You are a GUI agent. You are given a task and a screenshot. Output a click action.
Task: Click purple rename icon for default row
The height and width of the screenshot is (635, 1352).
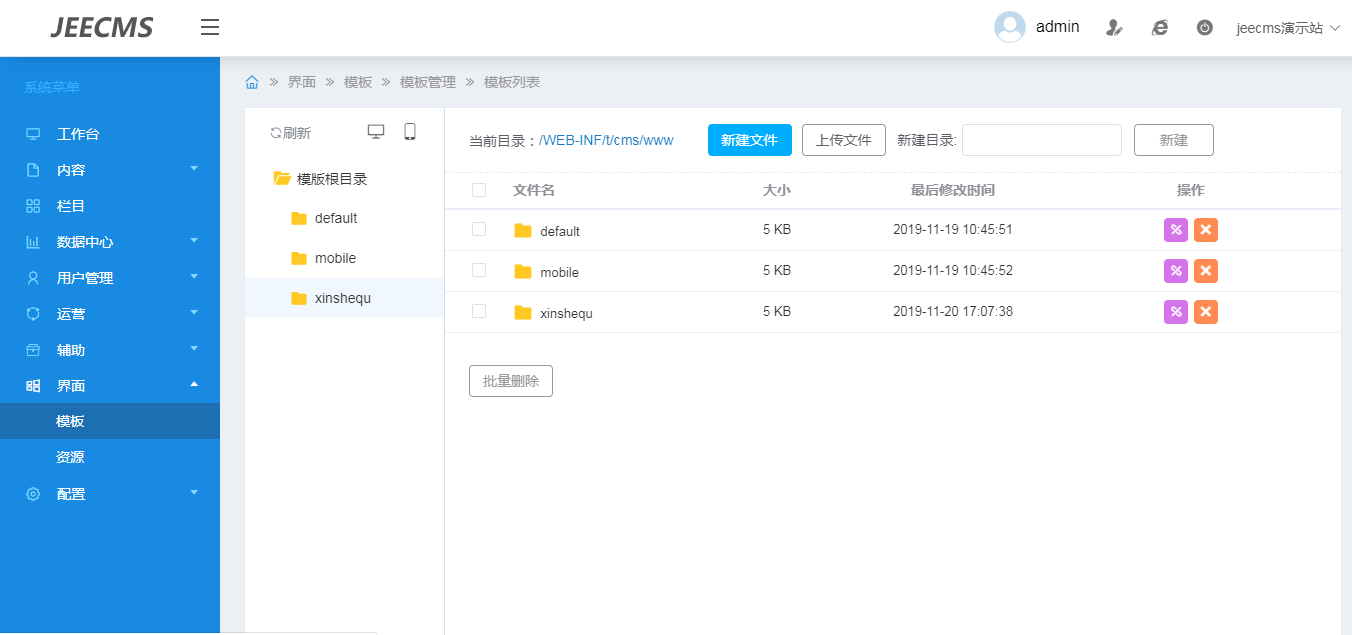1176,230
